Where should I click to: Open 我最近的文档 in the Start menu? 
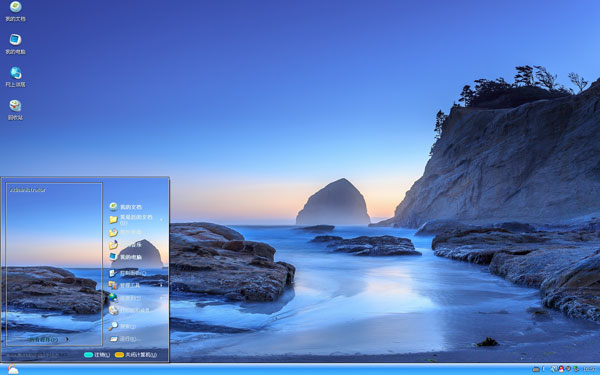point(131,220)
